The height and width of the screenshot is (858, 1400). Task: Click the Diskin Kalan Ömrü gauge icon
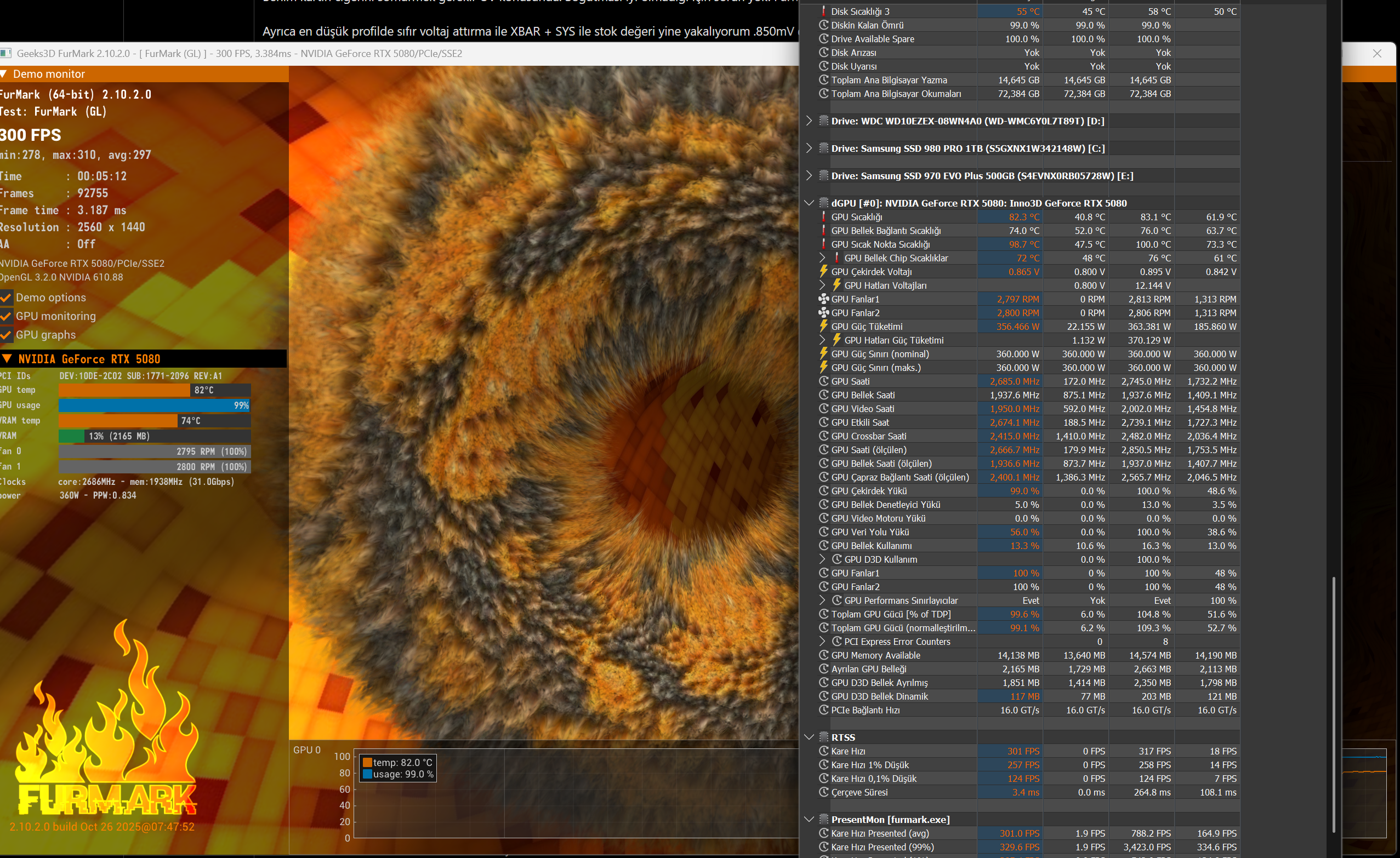click(823, 25)
